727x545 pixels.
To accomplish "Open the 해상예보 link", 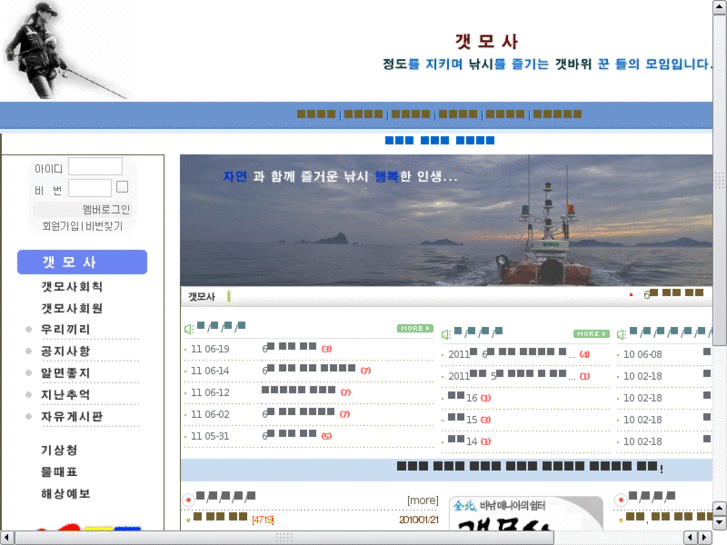I will [65, 494].
